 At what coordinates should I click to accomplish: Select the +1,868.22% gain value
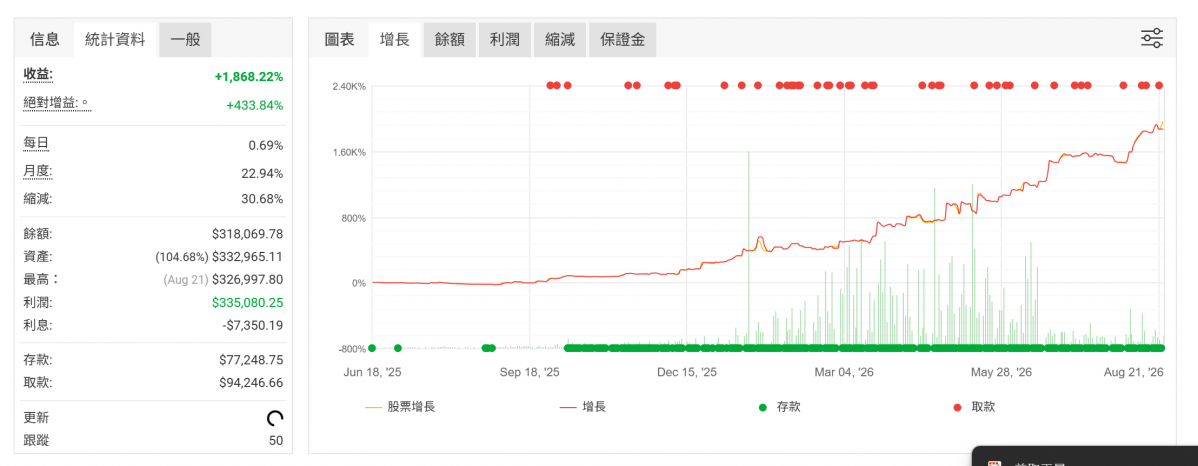point(248,77)
